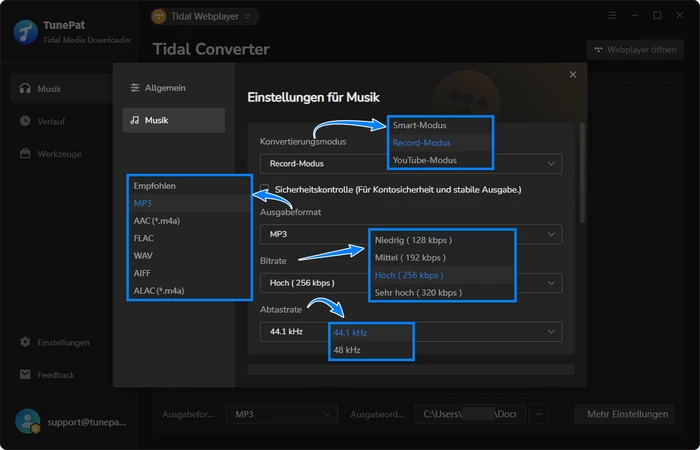Click the Webplayer öffnen button
The width and height of the screenshot is (700, 450).
click(x=635, y=50)
